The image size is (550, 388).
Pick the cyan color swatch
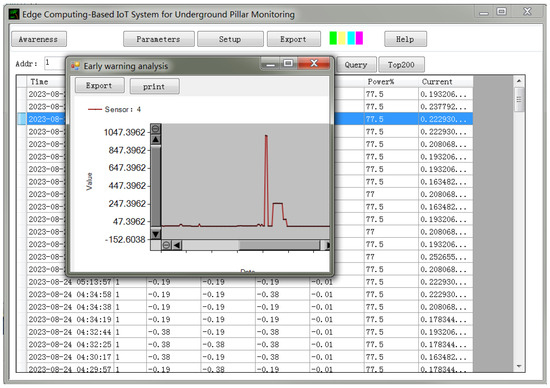point(351,38)
